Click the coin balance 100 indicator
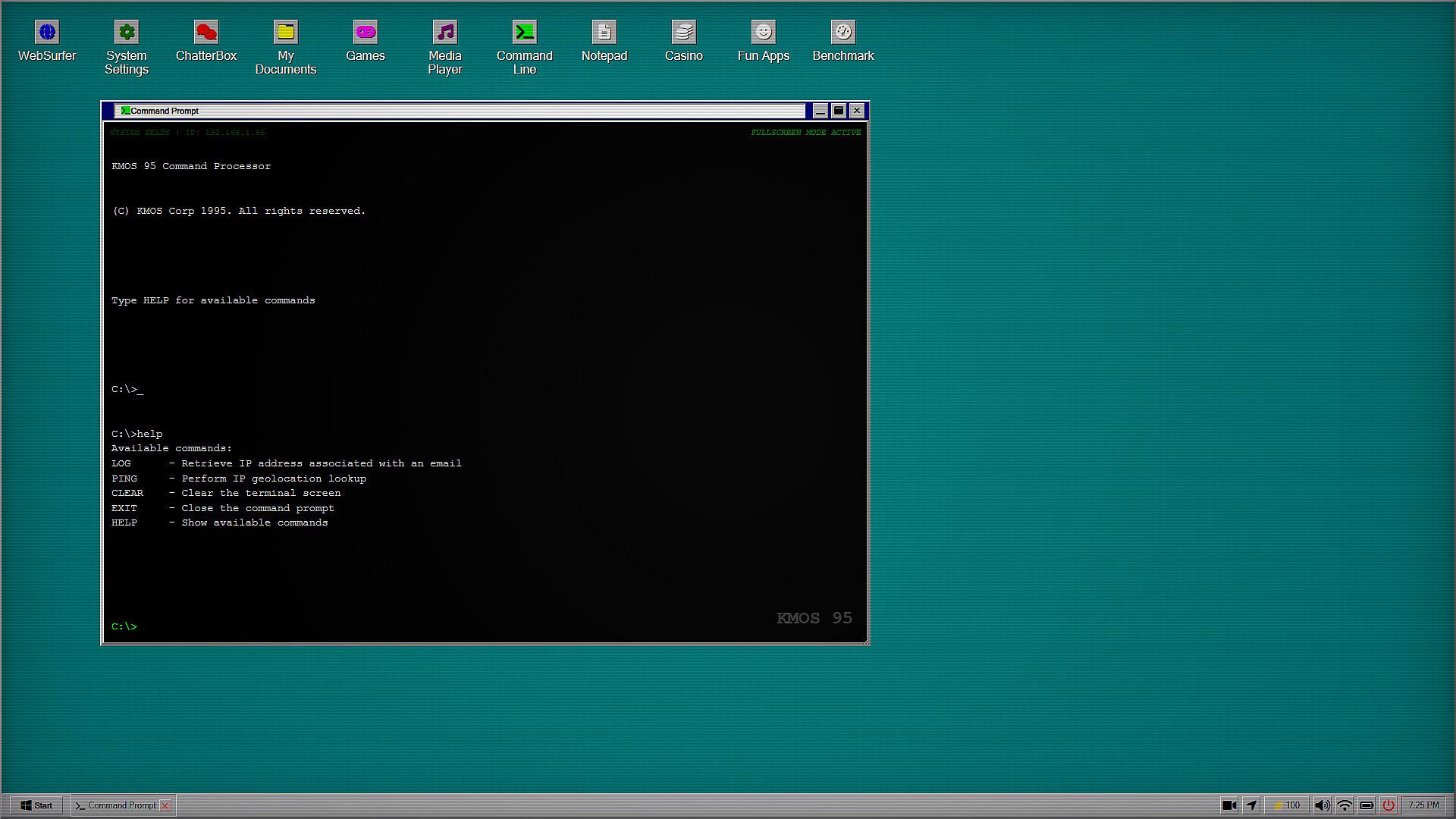 click(x=1287, y=805)
